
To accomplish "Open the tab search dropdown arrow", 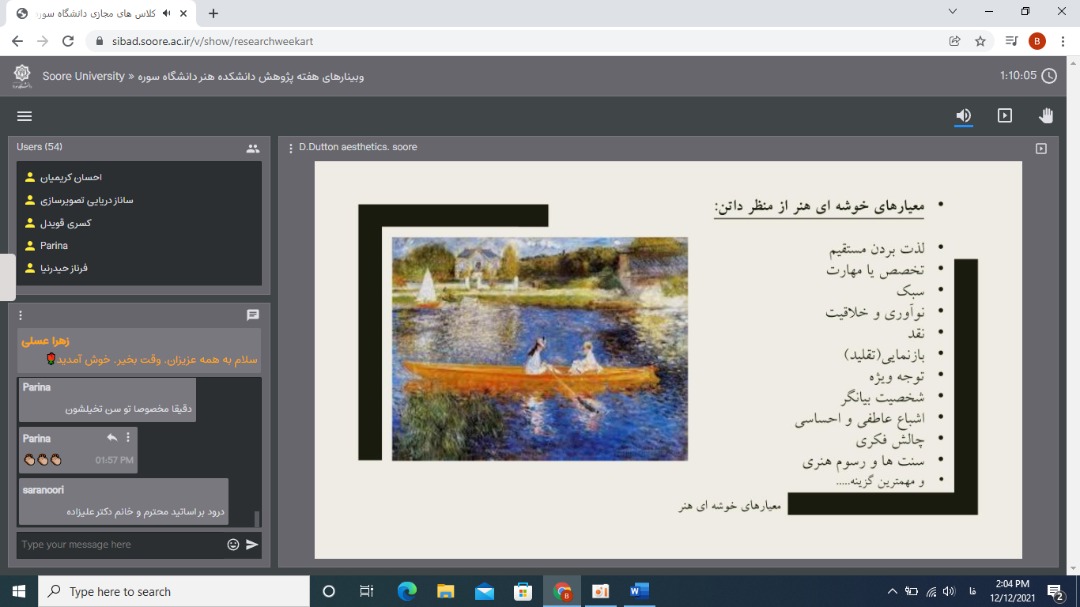I will [953, 12].
